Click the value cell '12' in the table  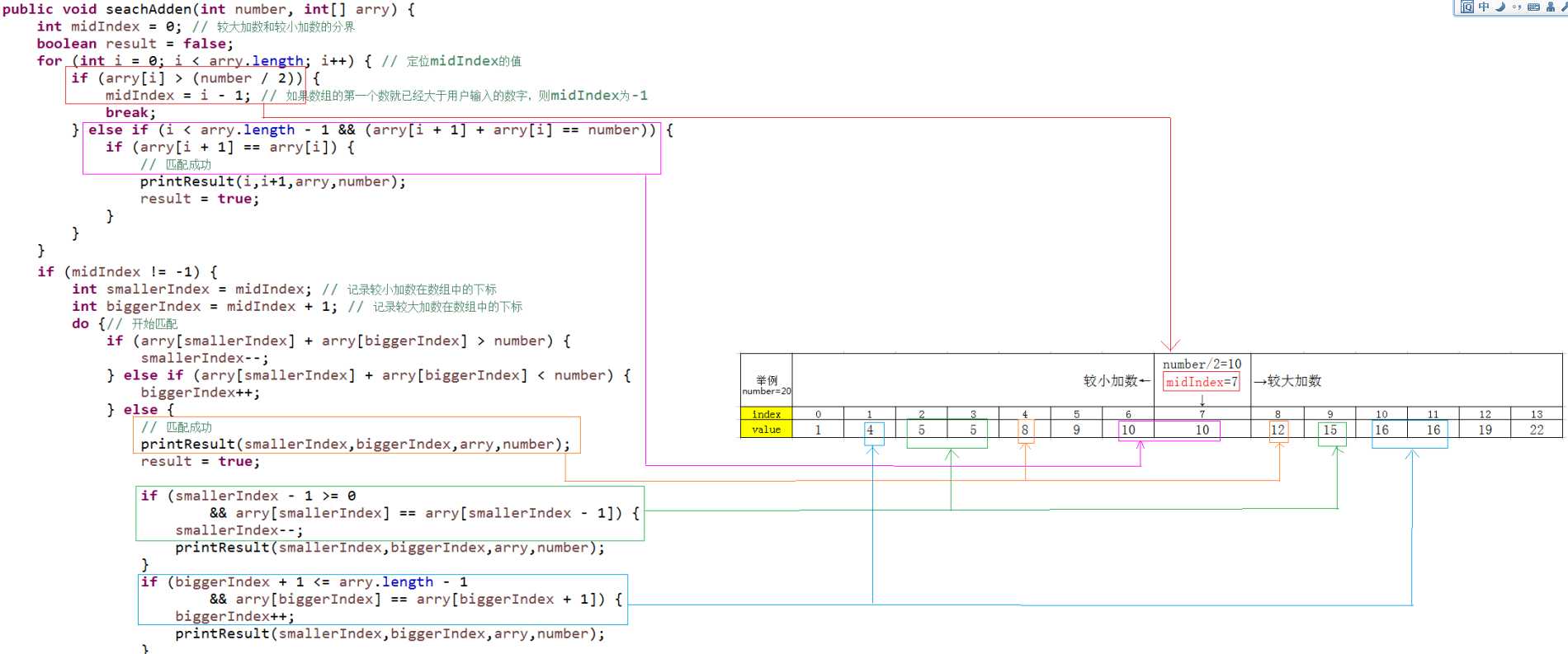point(1278,430)
